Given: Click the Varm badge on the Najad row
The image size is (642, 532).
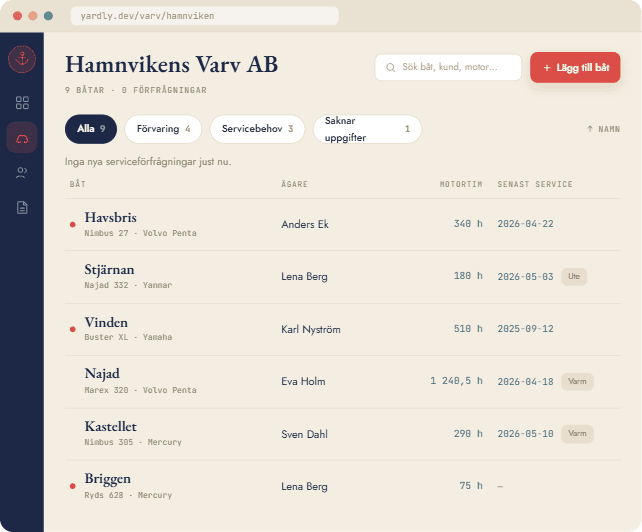Looking at the screenshot, I should point(577,381).
